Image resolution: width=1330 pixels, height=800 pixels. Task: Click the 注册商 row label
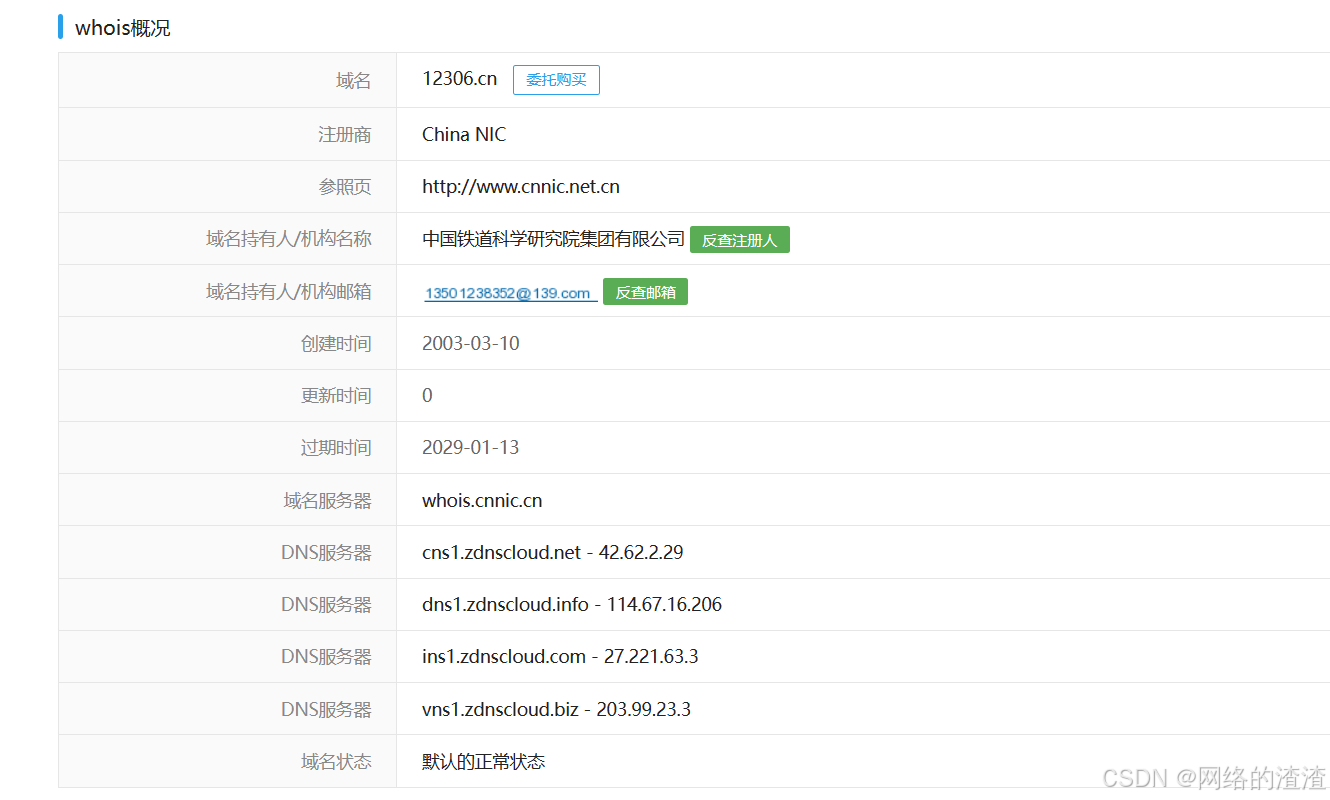click(x=345, y=135)
